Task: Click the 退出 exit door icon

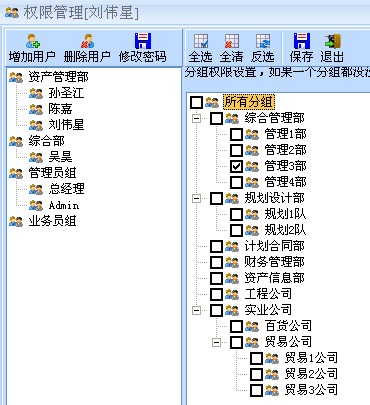Action: tap(333, 41)
